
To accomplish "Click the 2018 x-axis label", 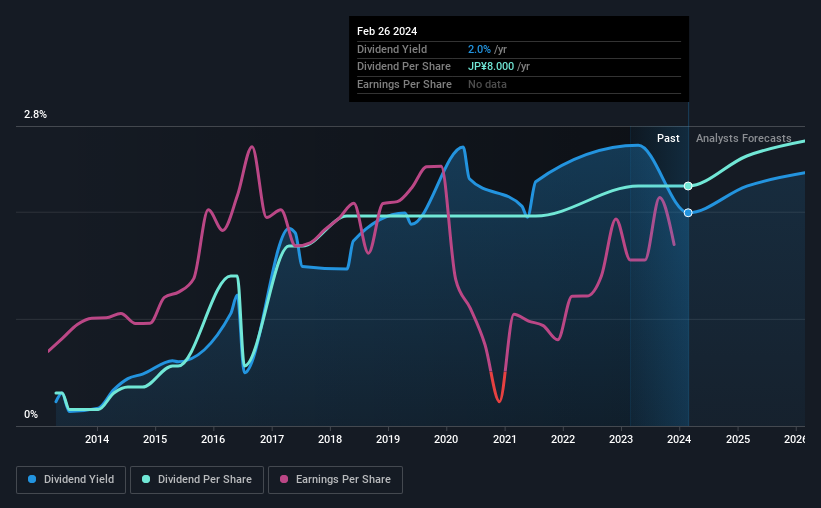I will click(x=330, y=439).
